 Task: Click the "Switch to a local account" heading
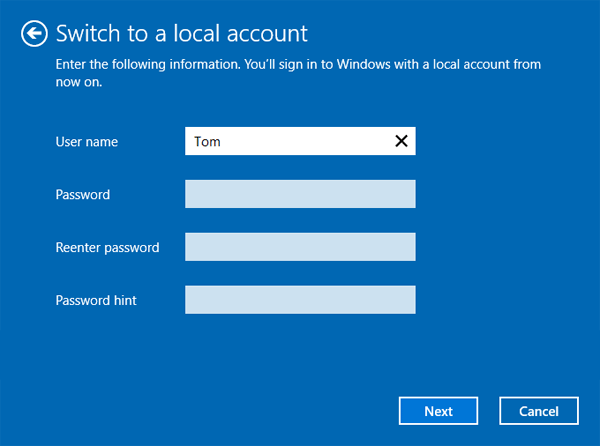coord(181,35)
